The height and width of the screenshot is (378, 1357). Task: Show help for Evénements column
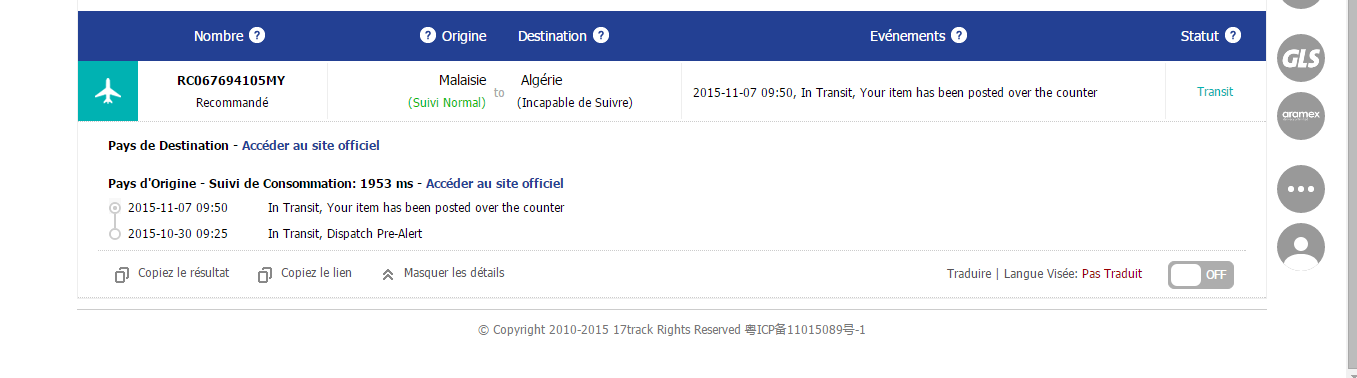pos(959,36)
